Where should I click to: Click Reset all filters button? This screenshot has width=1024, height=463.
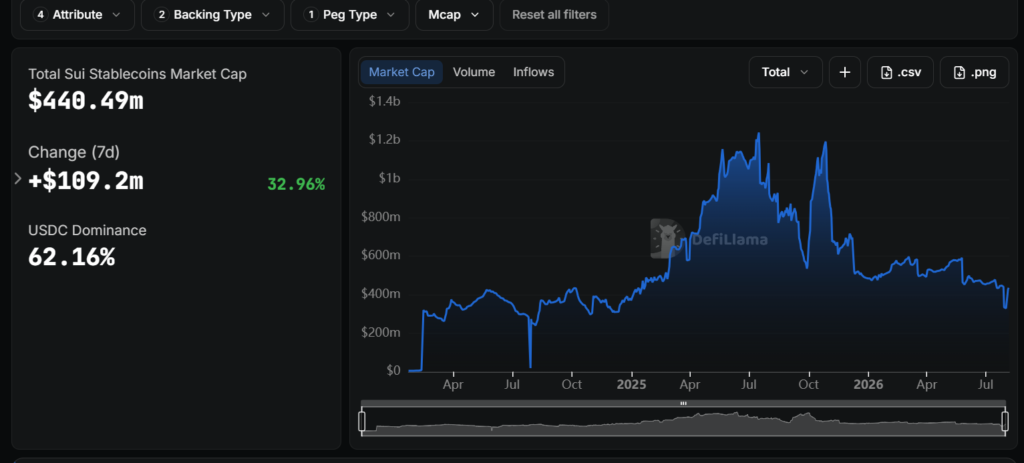point(554,14)
